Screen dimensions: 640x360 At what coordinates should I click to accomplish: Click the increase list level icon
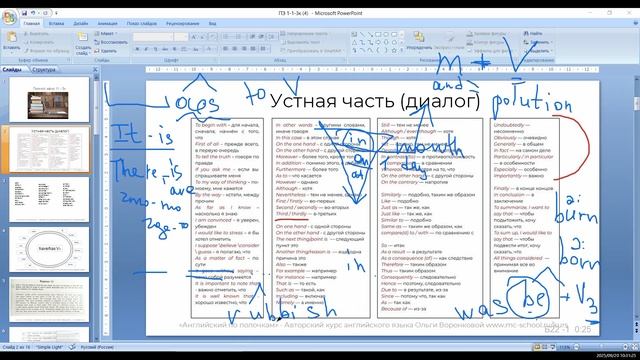261,37
